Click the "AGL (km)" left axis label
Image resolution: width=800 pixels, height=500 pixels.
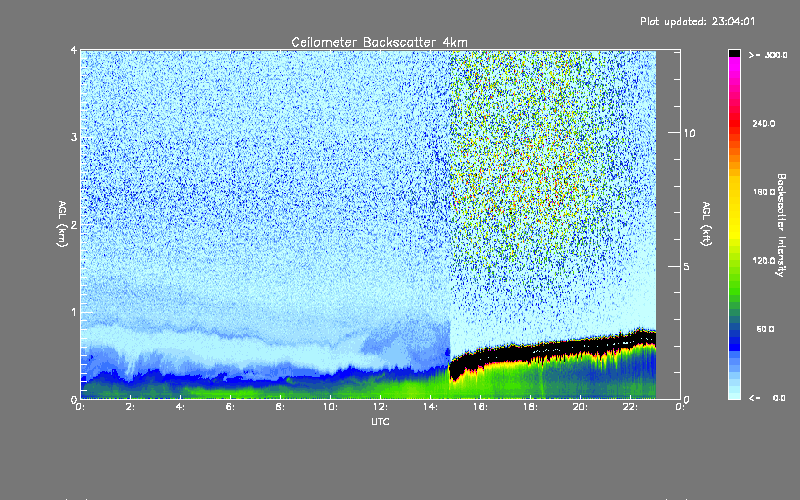[x=62, y=224]
